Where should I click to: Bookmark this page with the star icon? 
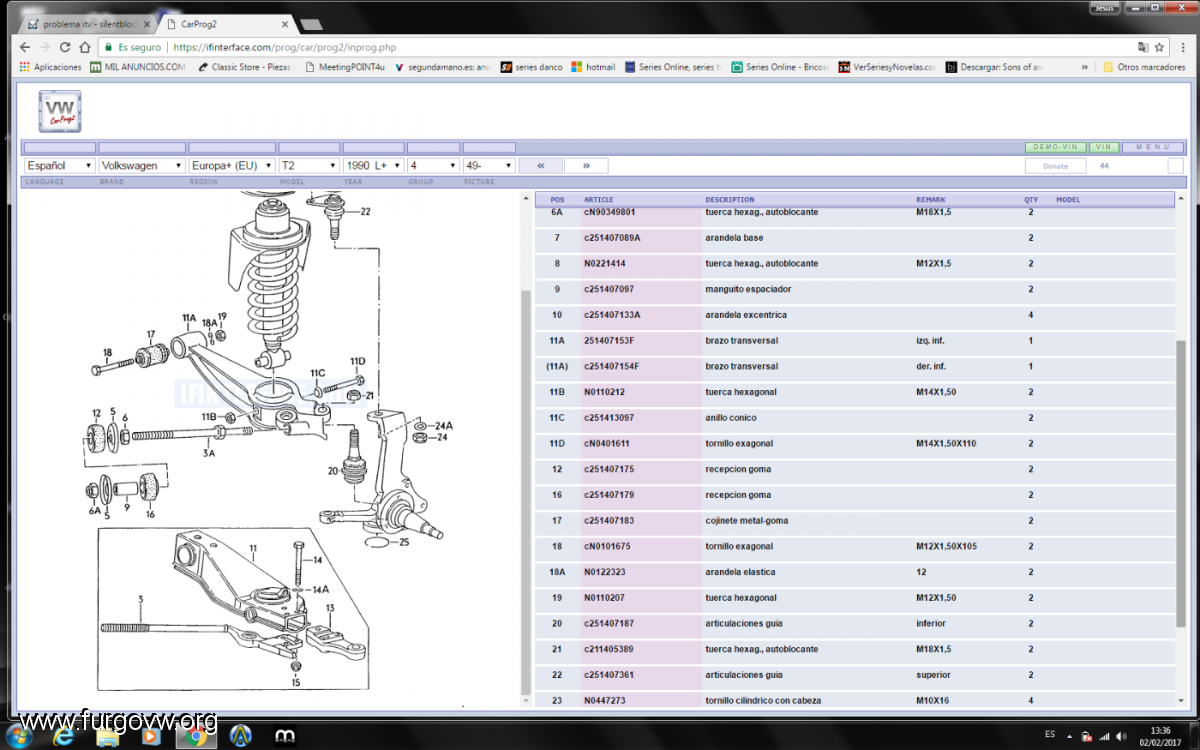(x=1160, y=47)
